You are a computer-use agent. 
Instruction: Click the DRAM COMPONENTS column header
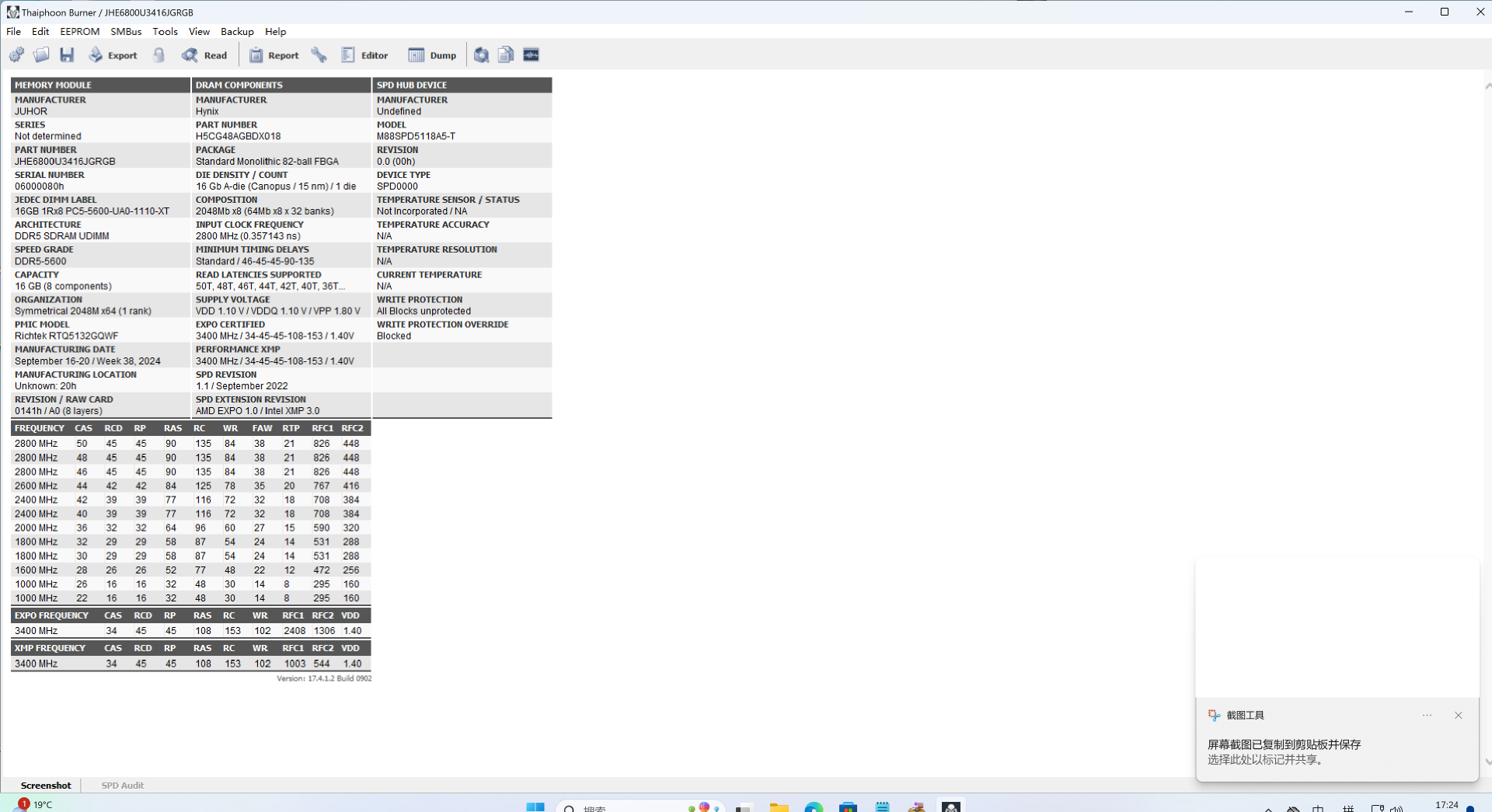pos(281,85)
